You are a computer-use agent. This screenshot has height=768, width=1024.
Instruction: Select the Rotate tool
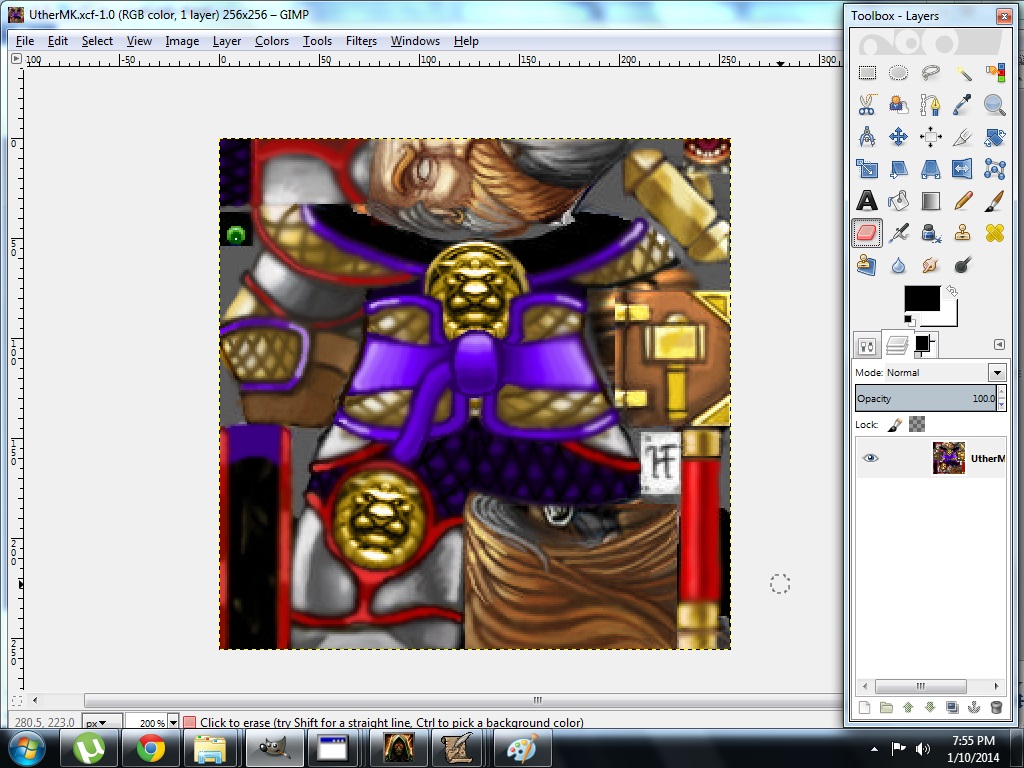(995, 136)
